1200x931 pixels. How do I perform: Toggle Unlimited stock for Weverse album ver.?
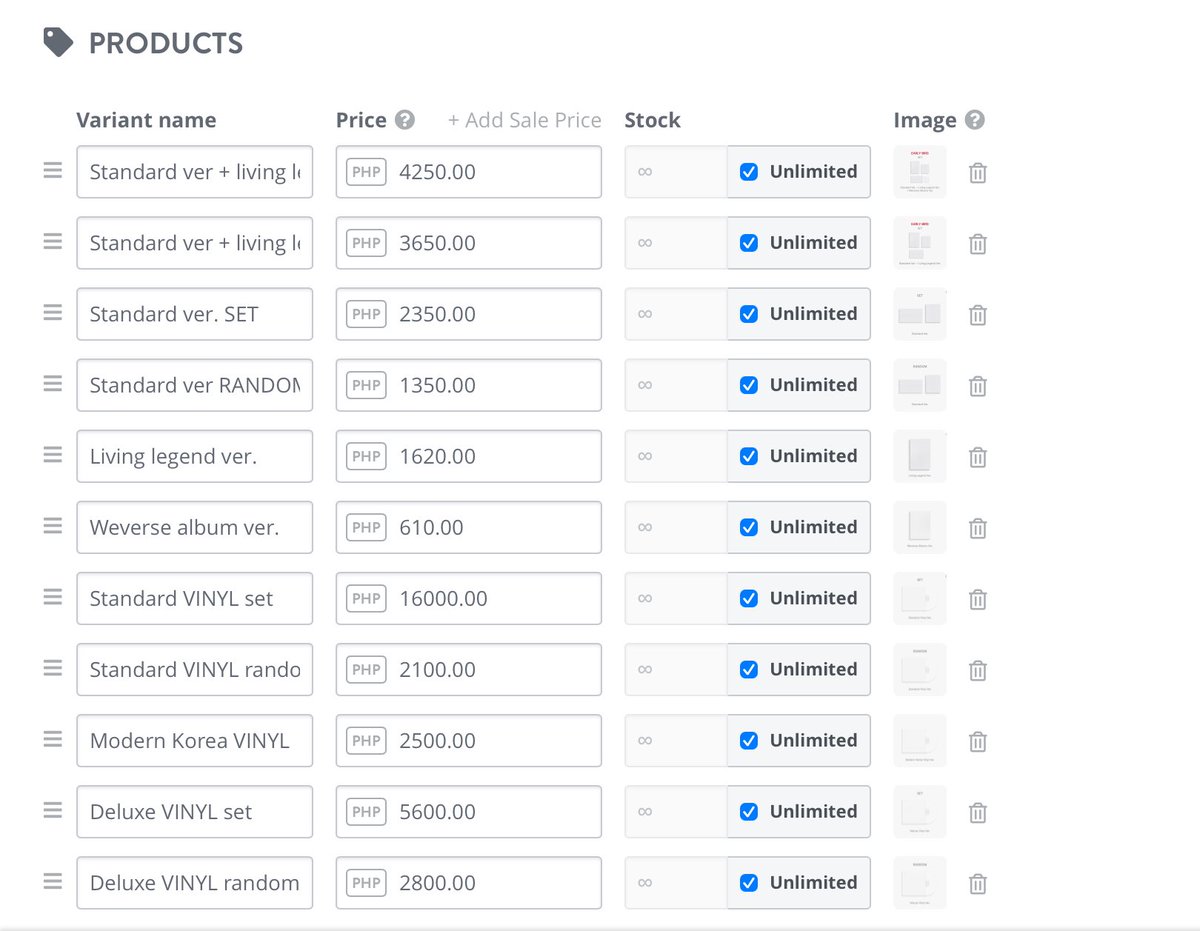tap(749, 527)
